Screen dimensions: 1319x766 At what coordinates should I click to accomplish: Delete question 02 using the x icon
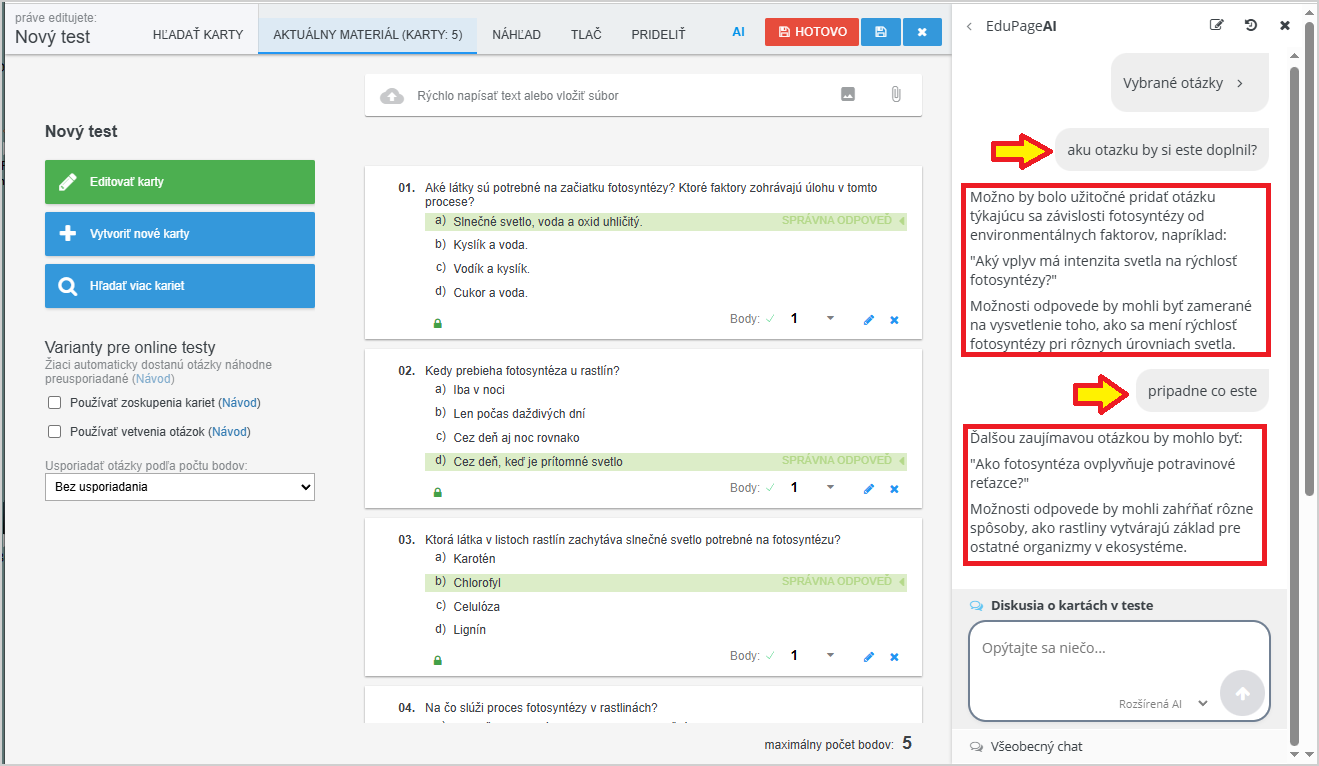tap(894, 489)
